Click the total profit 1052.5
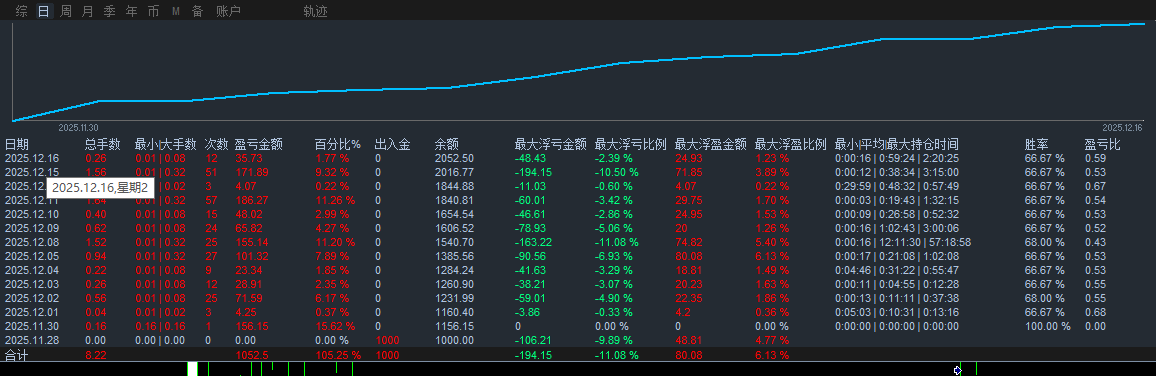The height and width of the screenshot is (376, 1156). [x=251, y=355]
